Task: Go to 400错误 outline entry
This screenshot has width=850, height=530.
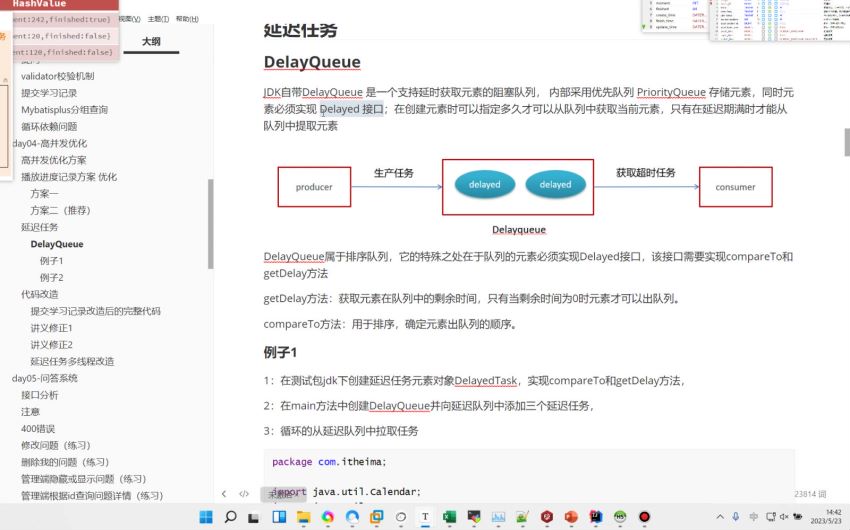Action: tap(38, 429)
